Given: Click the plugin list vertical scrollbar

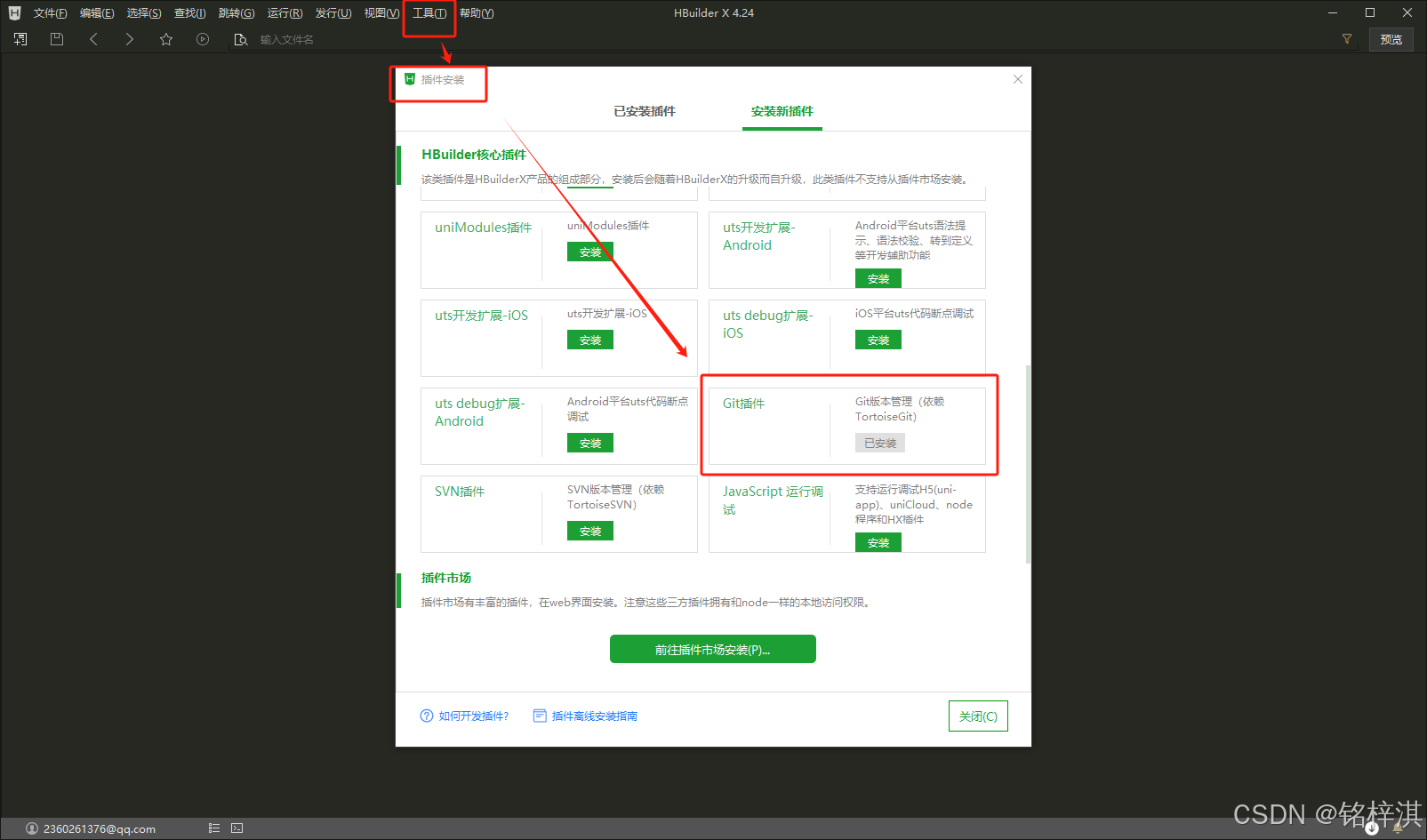Looking at the screenshot, I should click(x=1028, y=463).
